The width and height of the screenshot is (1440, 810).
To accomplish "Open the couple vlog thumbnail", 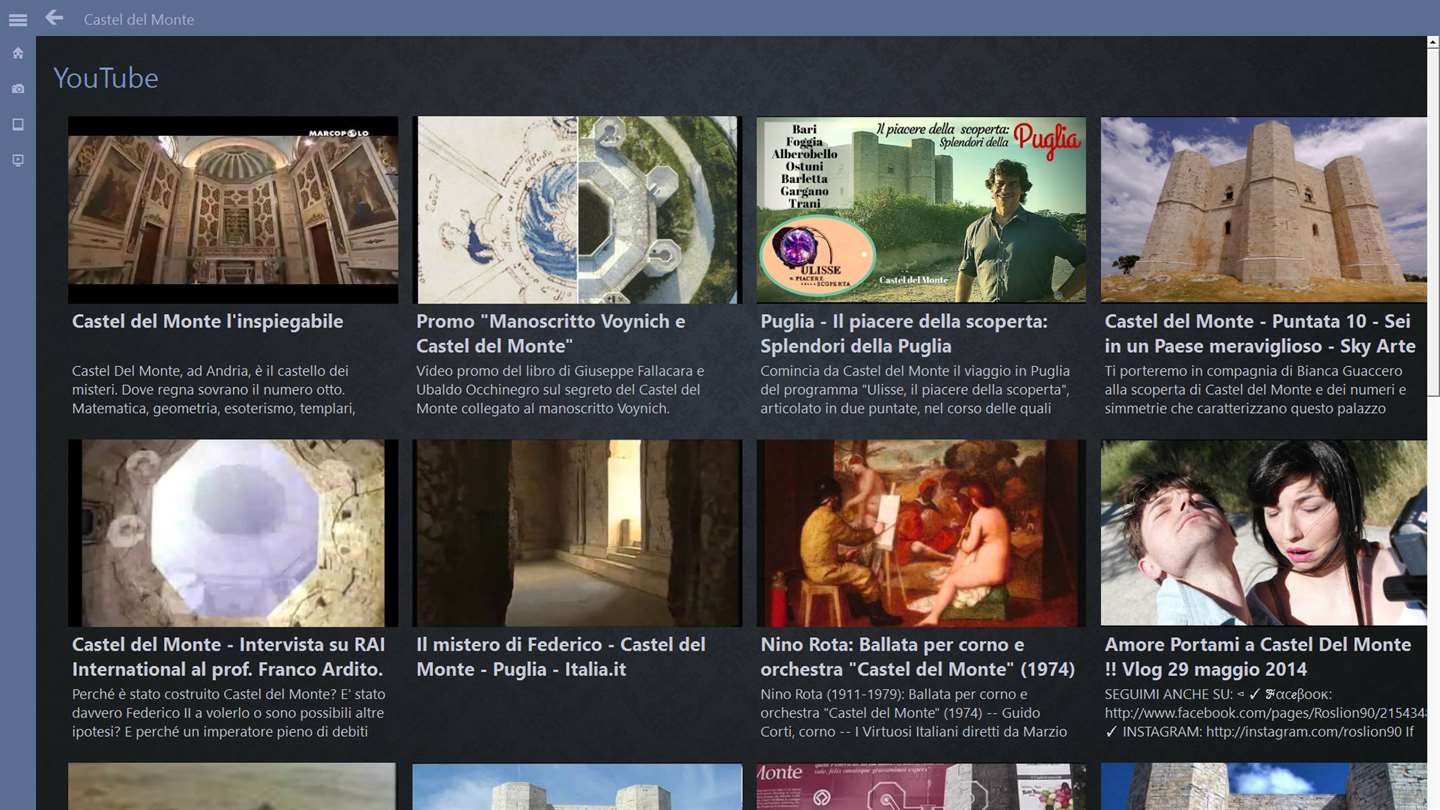I will pos(1264,533).
